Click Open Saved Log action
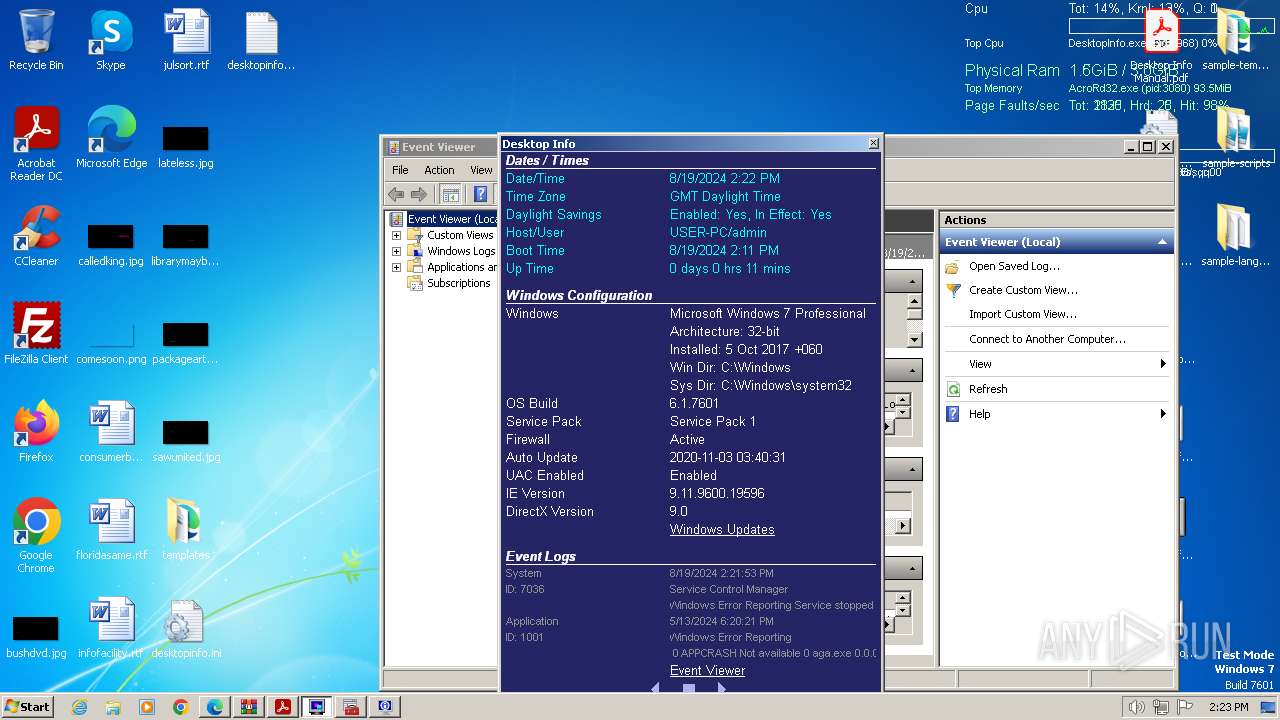The image size is (1280, 720). [1014, 267]
